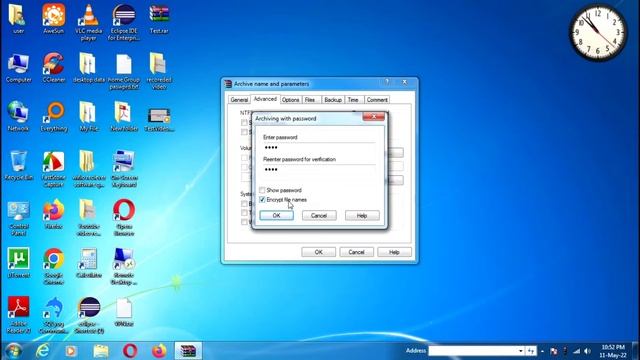This screenshot has width=640, height=360.
Task: Launch Opera Browser desktop shortcut
Action: [x=124, y=218]
